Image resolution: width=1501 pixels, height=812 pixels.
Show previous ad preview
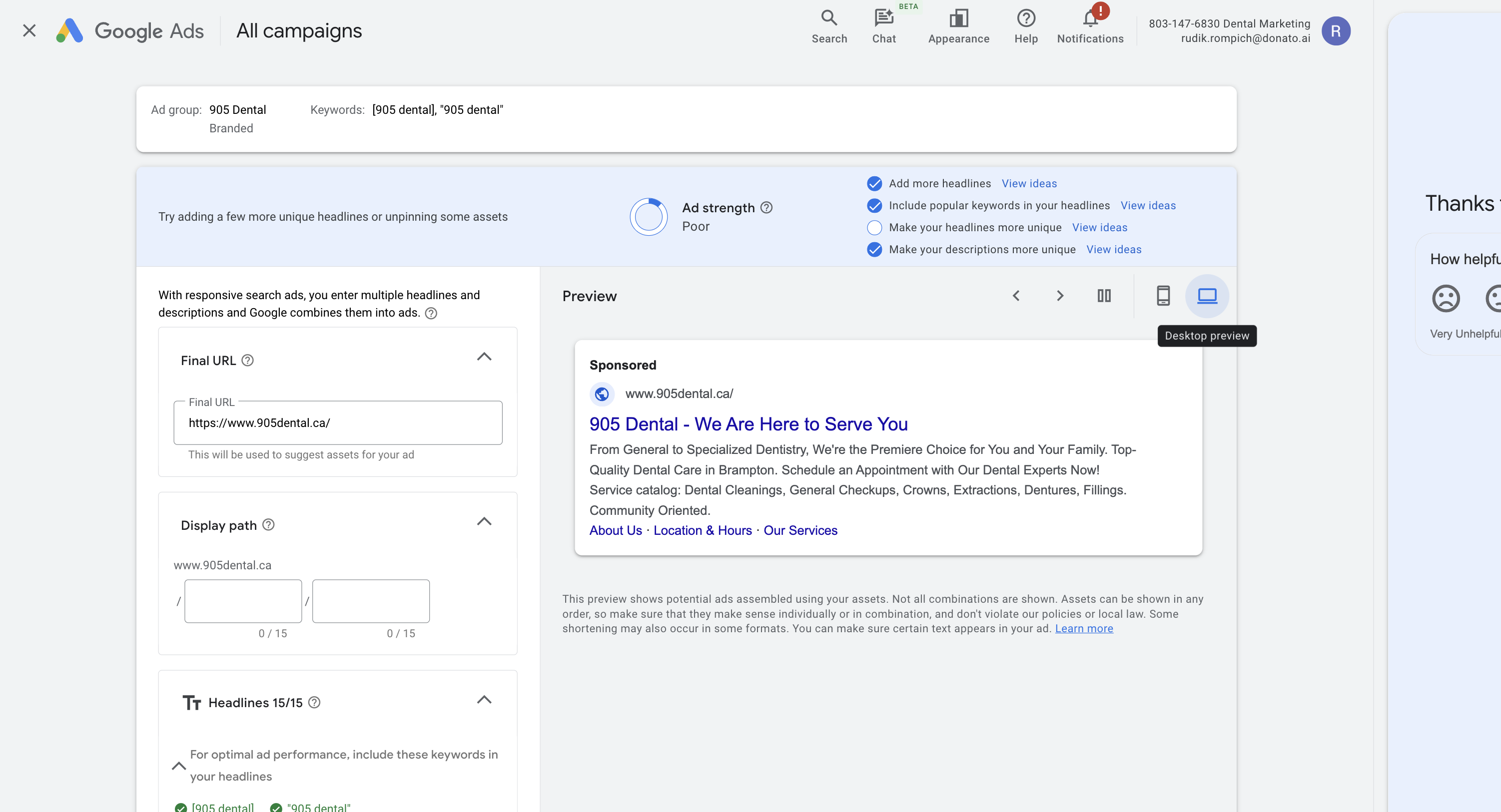click(x=1016, y=296)
